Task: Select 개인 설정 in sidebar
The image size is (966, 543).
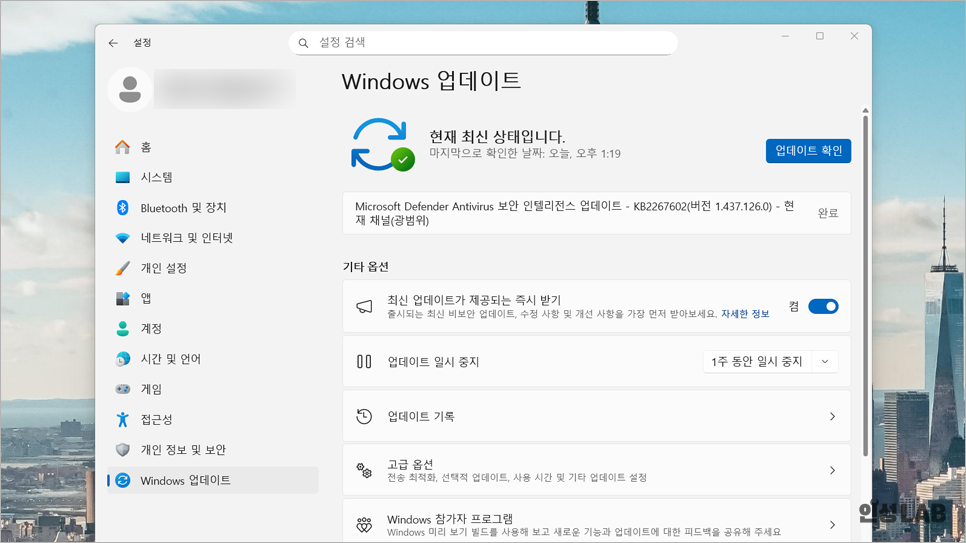Action: tap(213, 268)
